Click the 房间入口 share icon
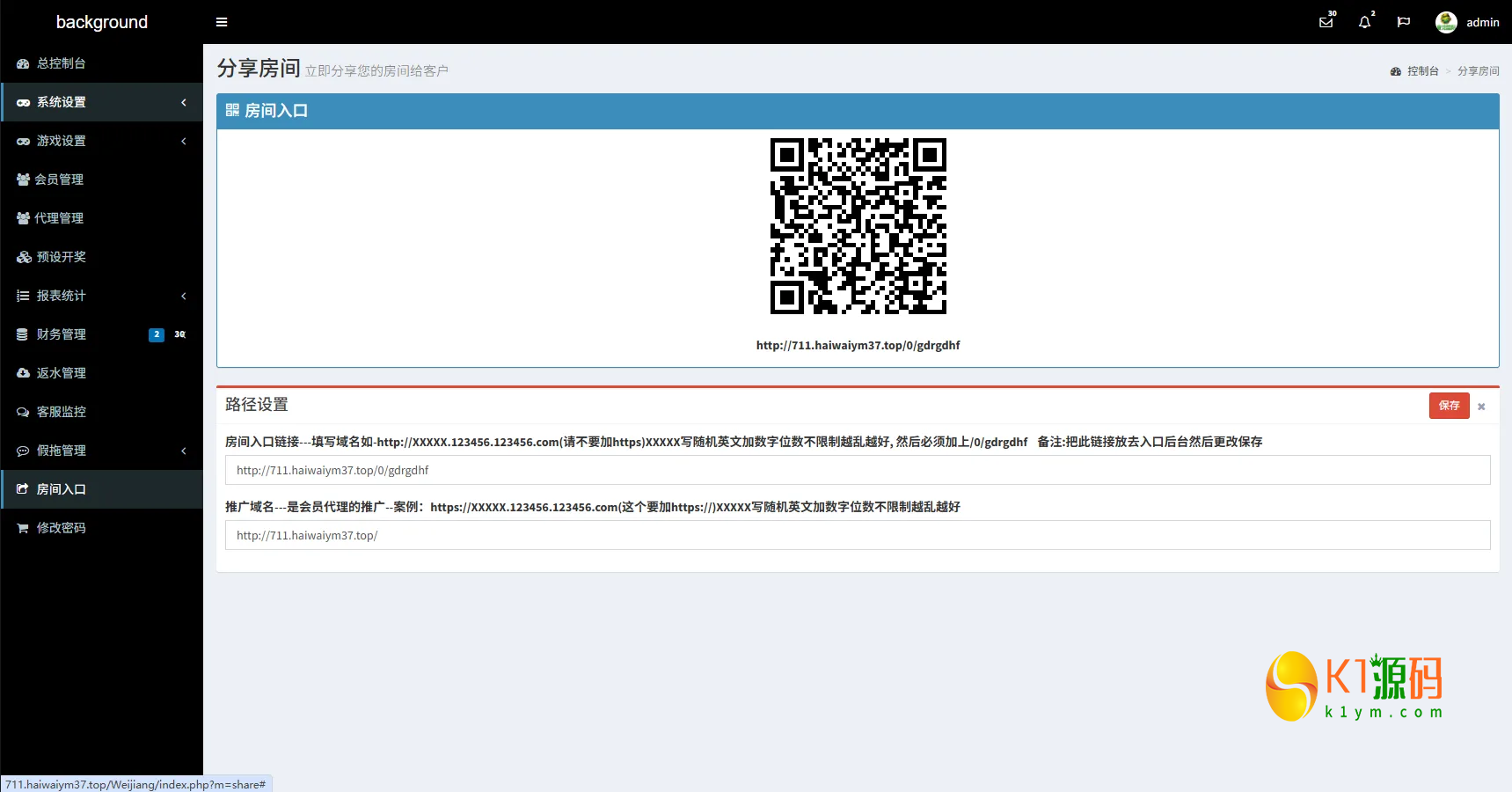1512x792 pixels. (x=23, y=489)
